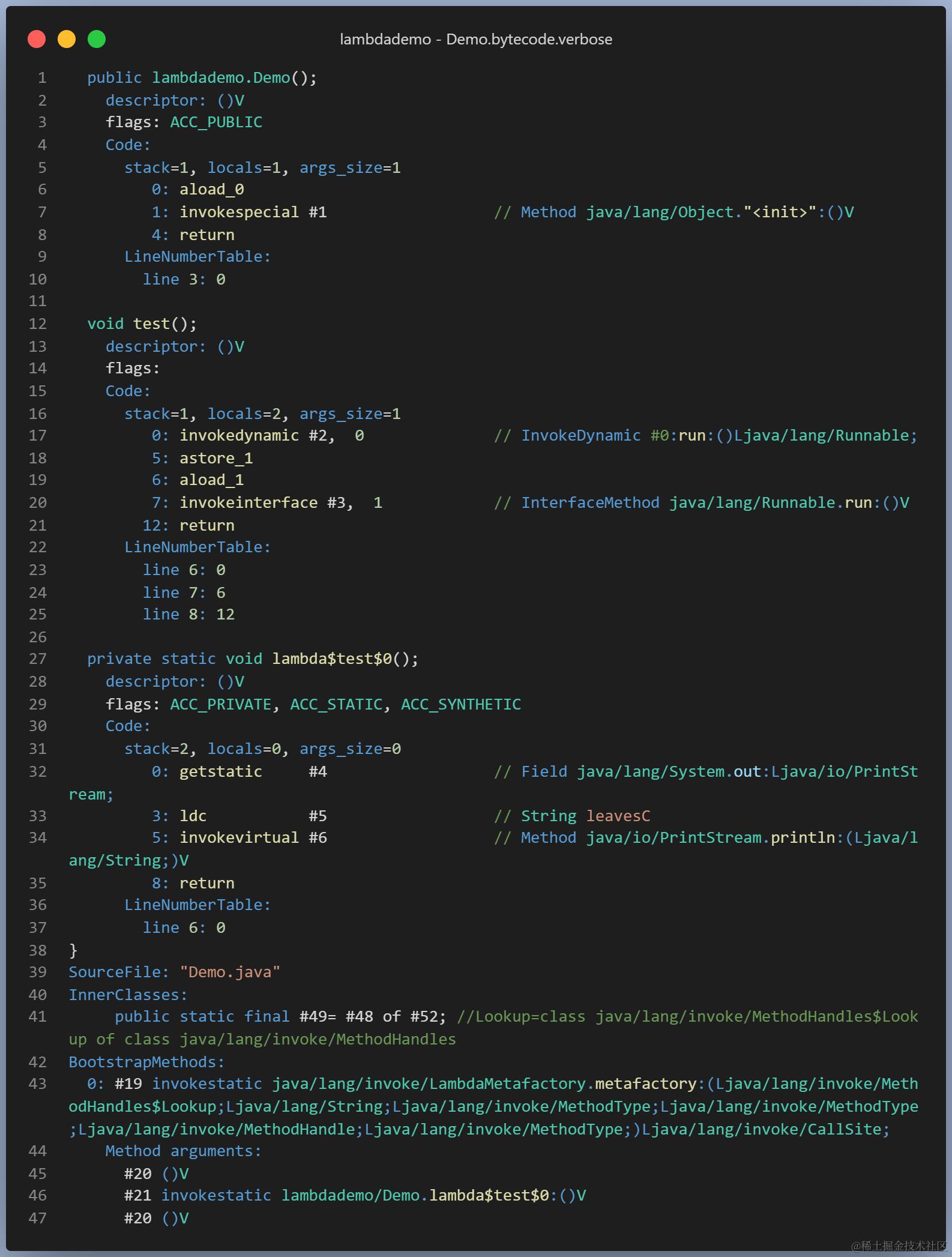Click 'stack=1, locals=2, args_size=1' on line 16
This screenshot has height=1257, width=952.
click(262, 414)
